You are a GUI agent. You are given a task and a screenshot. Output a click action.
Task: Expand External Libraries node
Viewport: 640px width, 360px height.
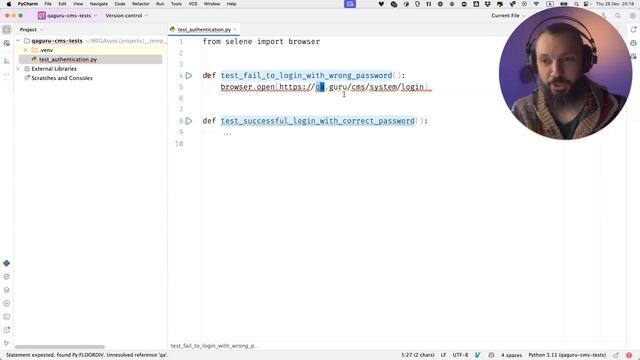(x=18, y=69)
